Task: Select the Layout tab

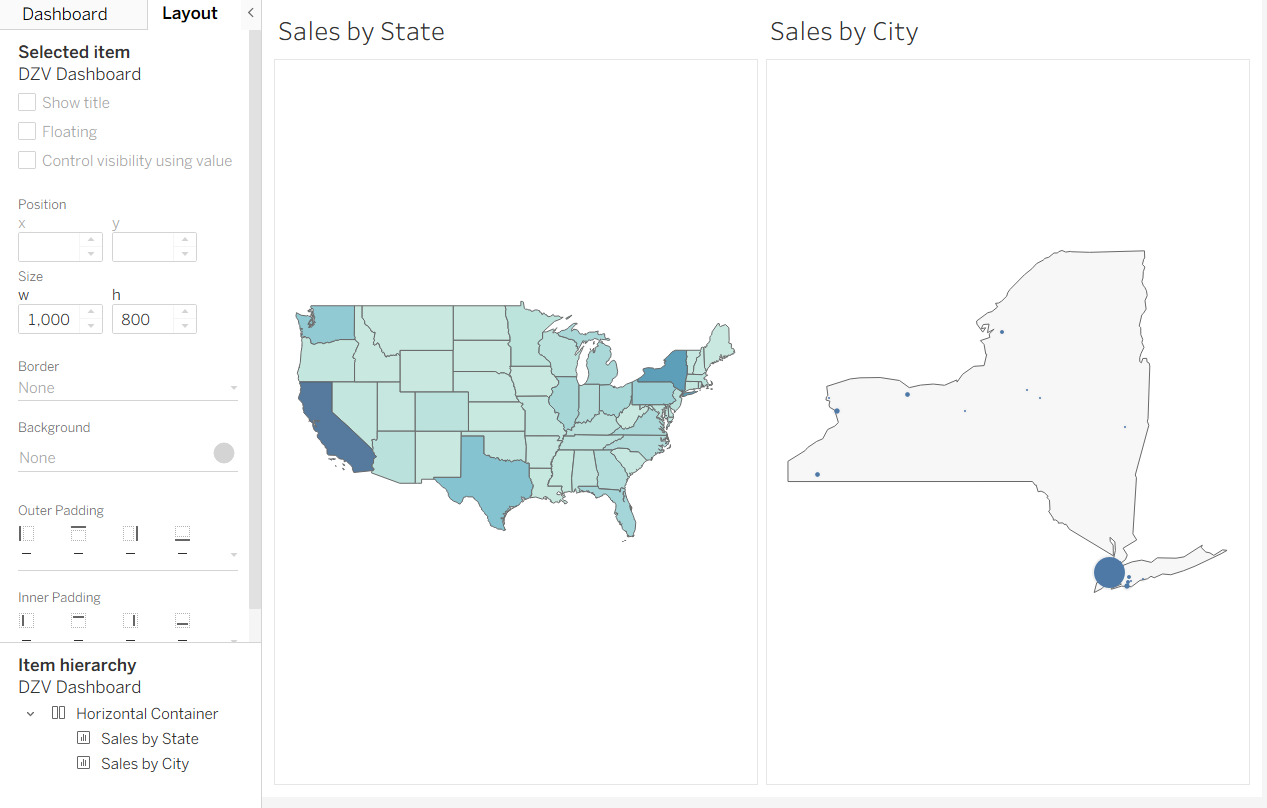Action: tap(190, 14)
